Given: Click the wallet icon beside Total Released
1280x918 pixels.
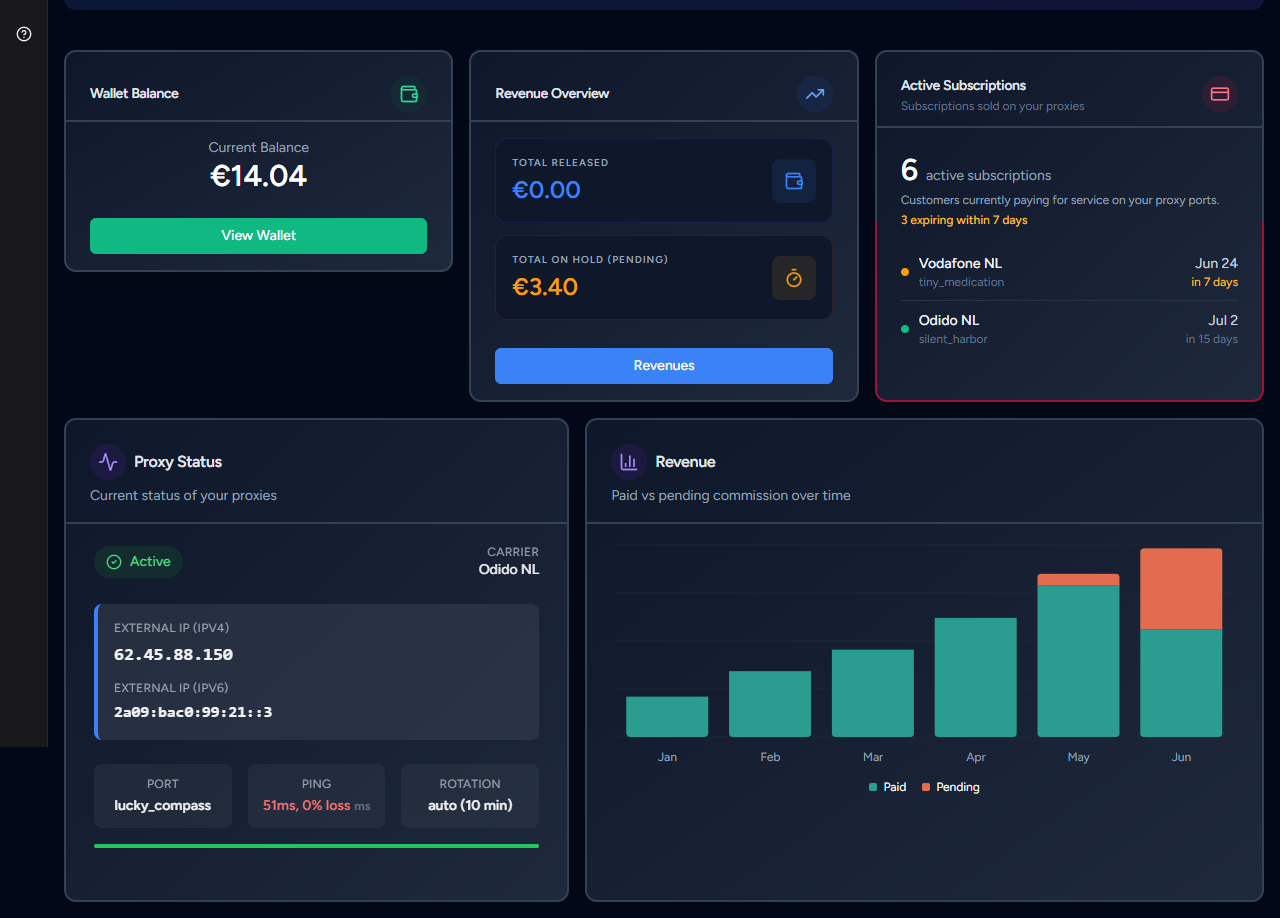Looking at the screenshot, I should click(x=794, y=181).
